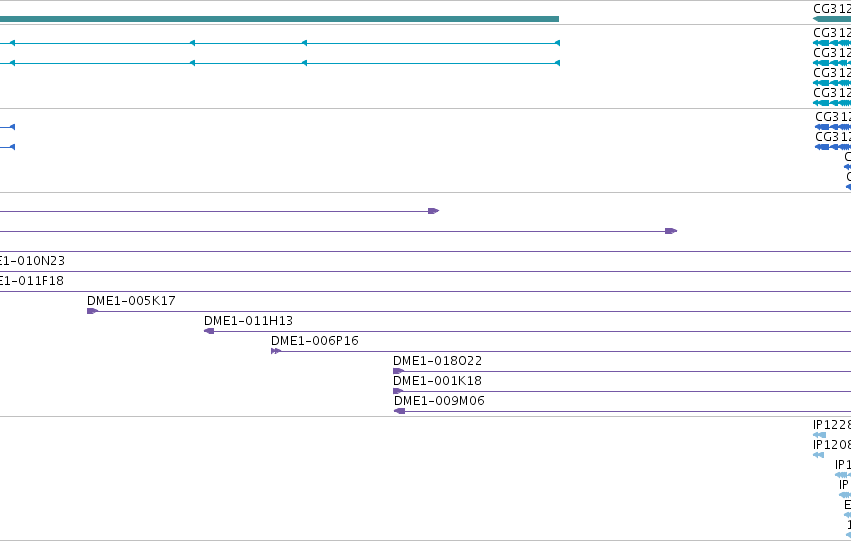The width and height of the screenshot is (851, 541).
Task: Select the purple arrow glyph of DME1-009M06
Action: (x=399, y=411)
